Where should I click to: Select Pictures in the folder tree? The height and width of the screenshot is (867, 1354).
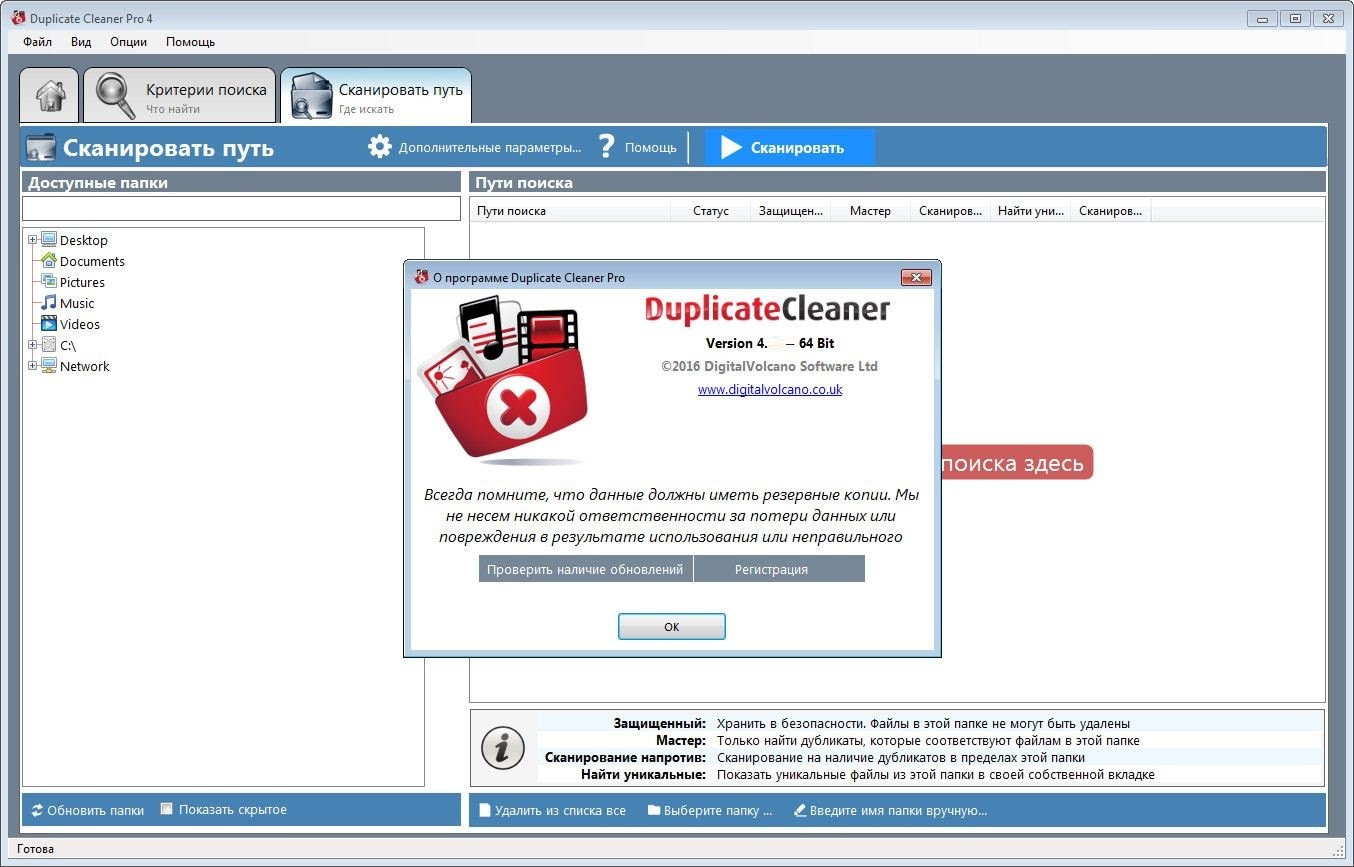click(x=82, y=282)
